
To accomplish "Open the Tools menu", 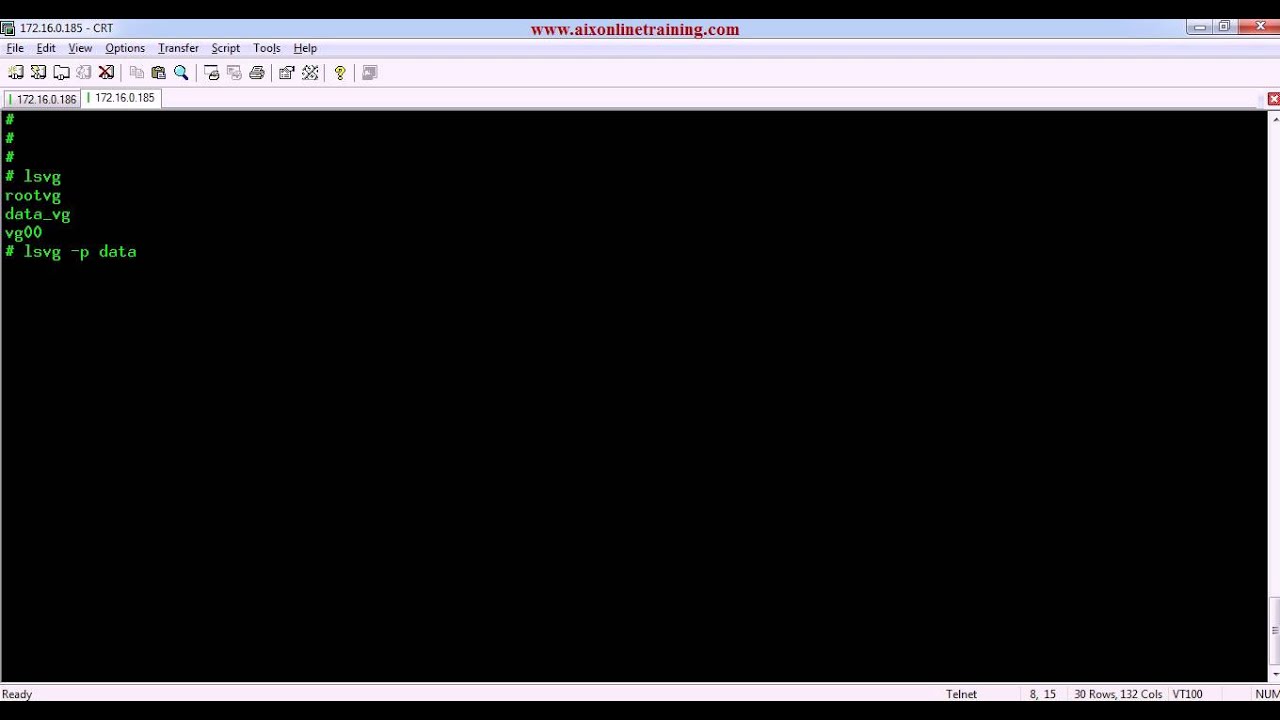I will click(266, 48).
